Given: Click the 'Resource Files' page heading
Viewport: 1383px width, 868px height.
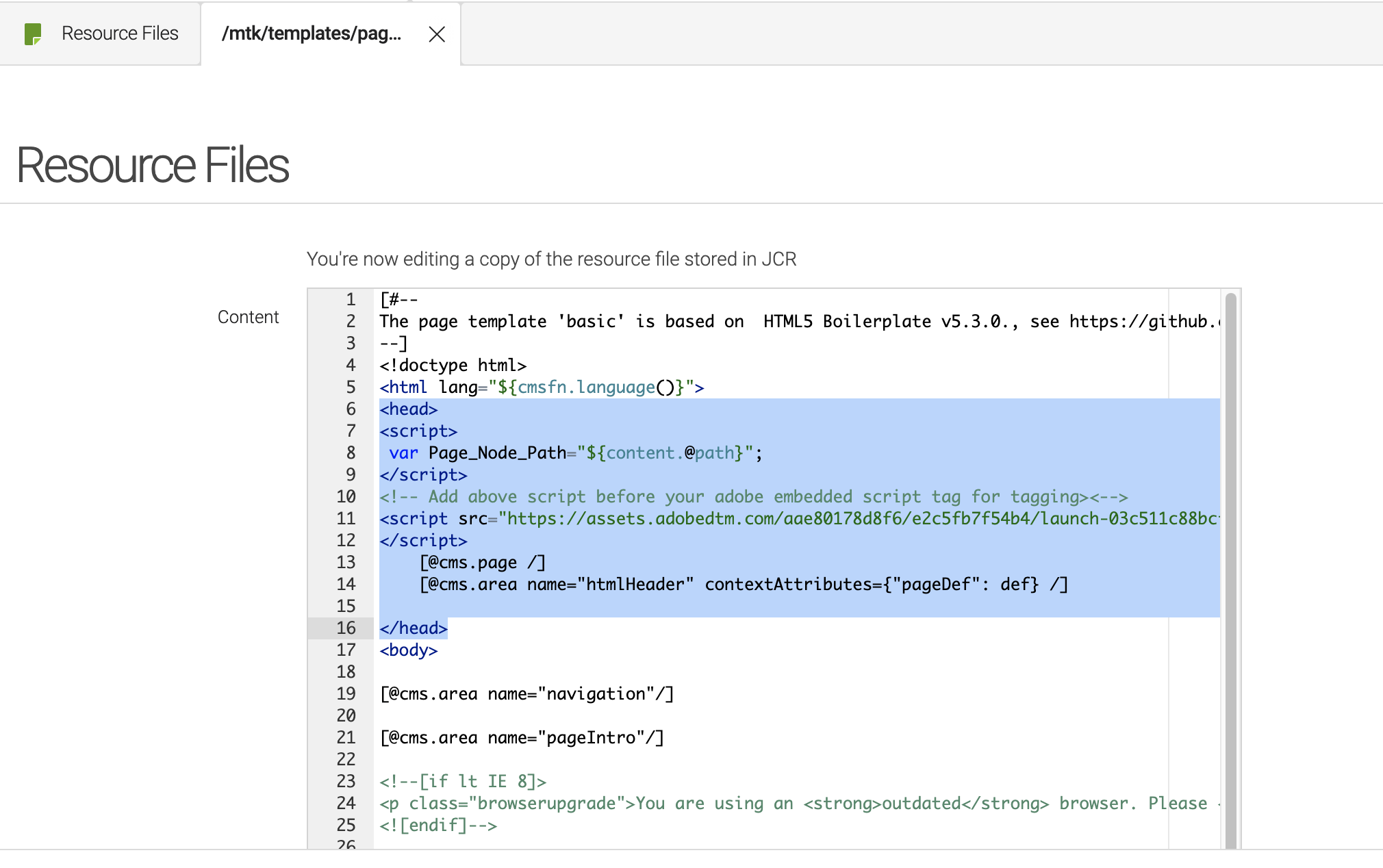Looking at the screenshot, I should (x=153, y=166).
